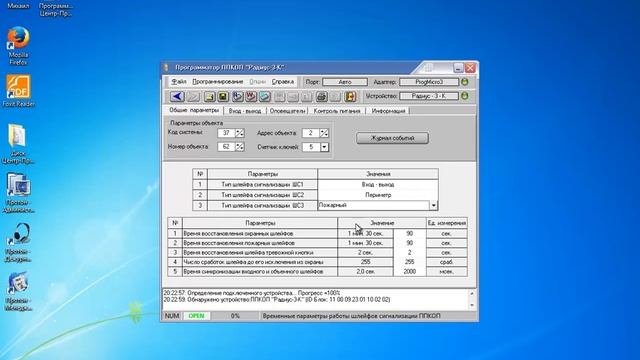Click the open file folder toolbar icon
Image resolution: width=640 pixels, height=360 pixels.
[x=209, y=96]
